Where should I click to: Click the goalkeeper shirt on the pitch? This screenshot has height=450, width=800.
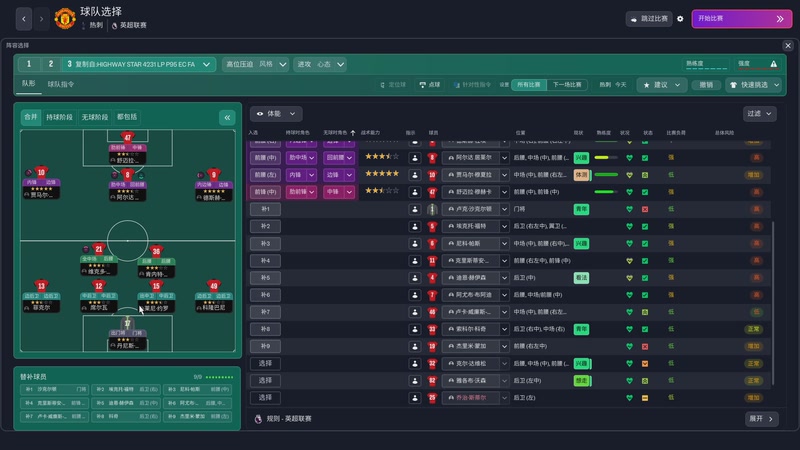(x=128, y=323)
